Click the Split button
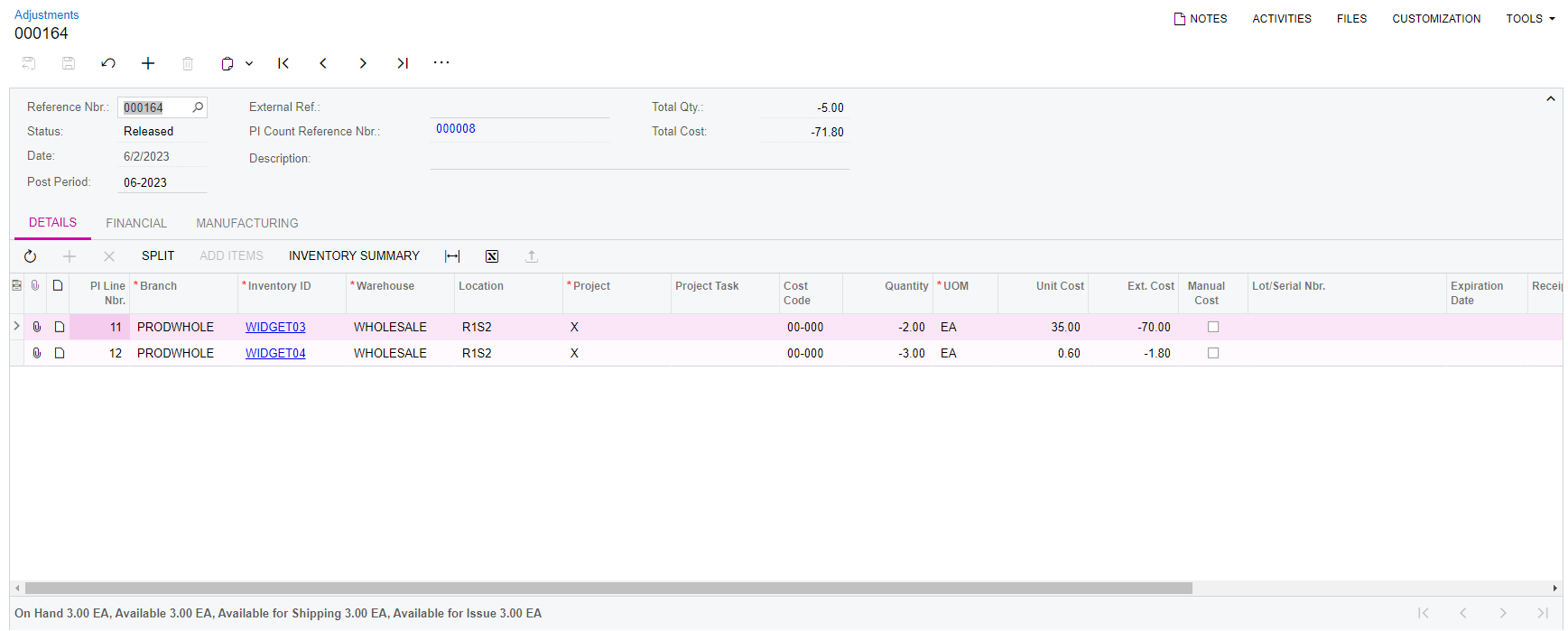The image size is (1568, 631). coord(158,256)
